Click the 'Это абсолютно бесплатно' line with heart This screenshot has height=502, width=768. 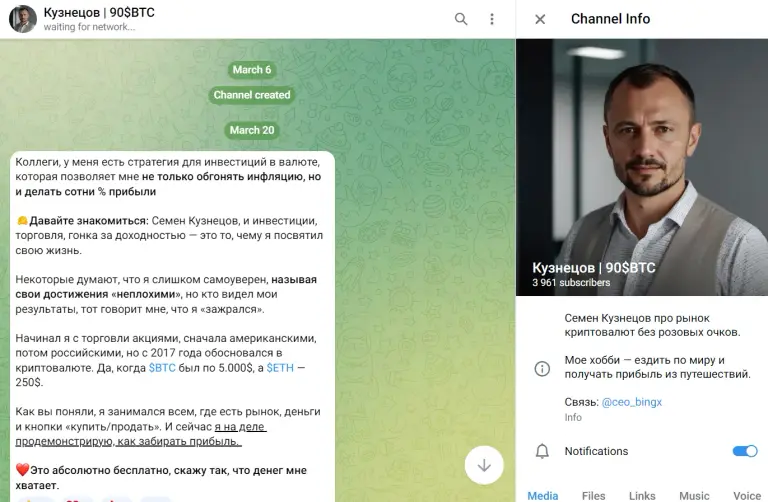[x=161, y=478]
